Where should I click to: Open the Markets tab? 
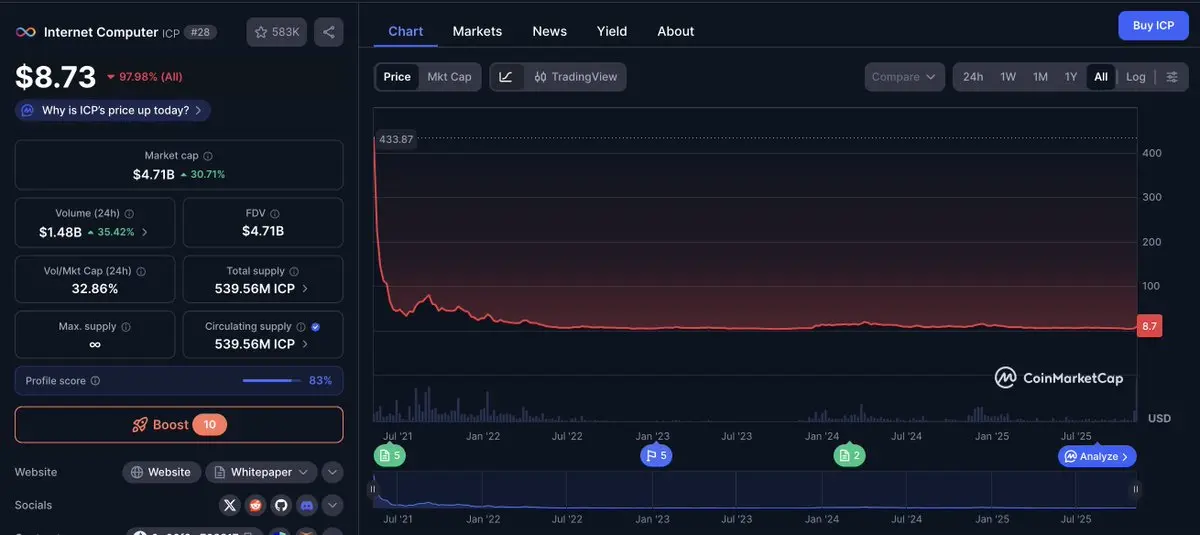[477, 31]
